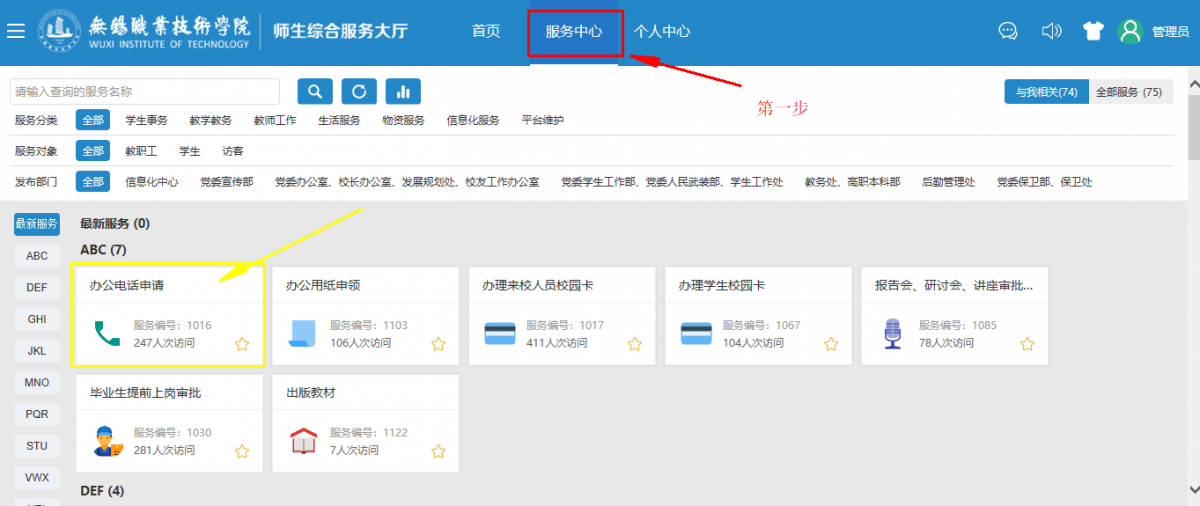Focus the service name search field

[145, 91]
